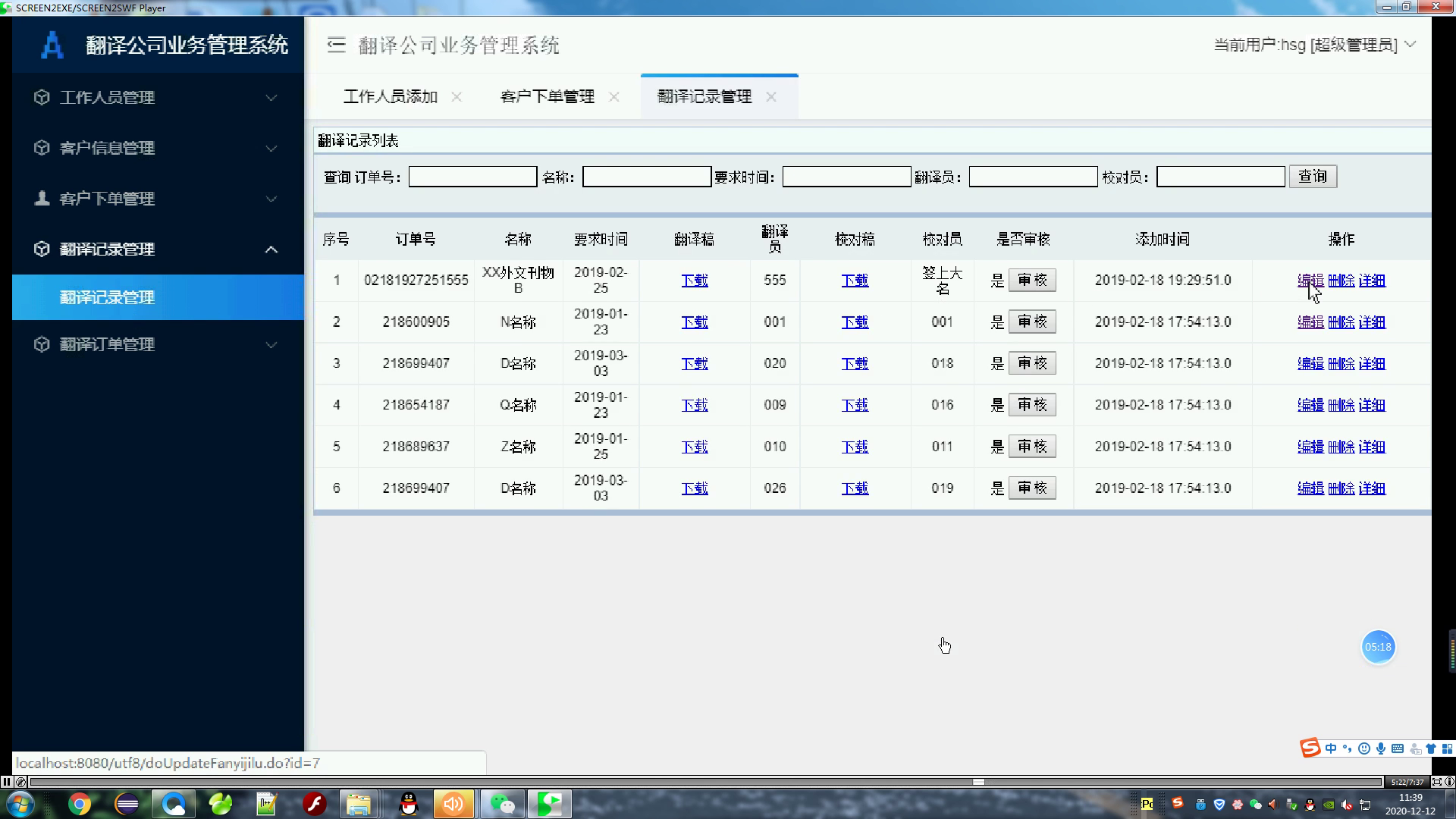
Task: Open the file explorer taskbar icon
Action: point(359,804)
